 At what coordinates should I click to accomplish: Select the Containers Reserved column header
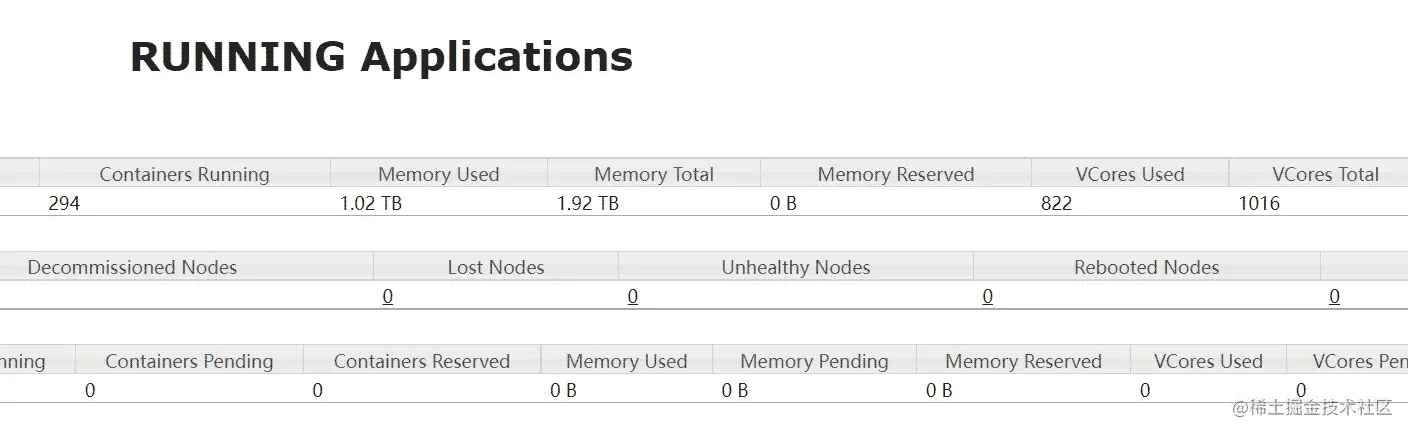click(x=422, y=361)
